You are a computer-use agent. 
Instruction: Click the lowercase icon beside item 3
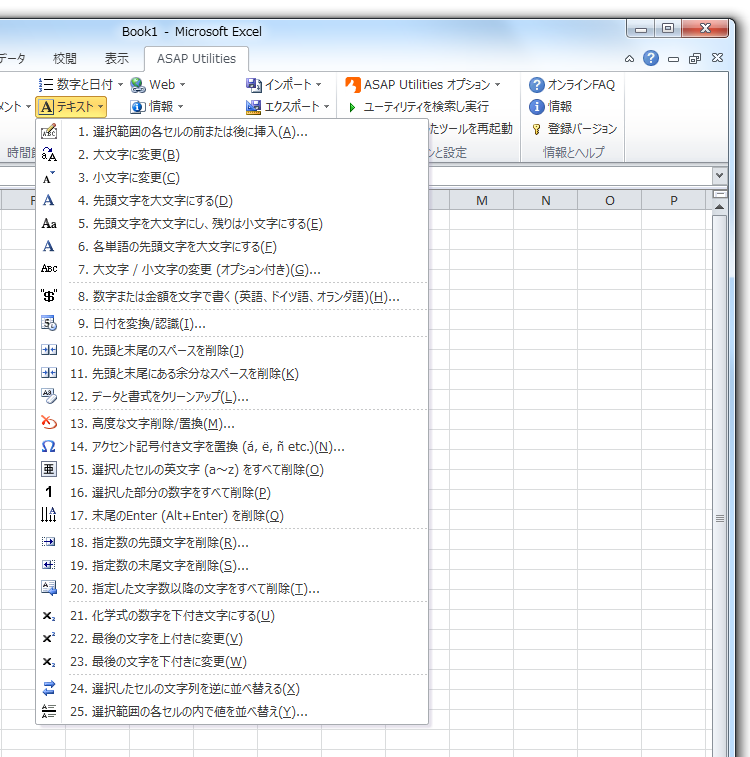coord(49,178)
